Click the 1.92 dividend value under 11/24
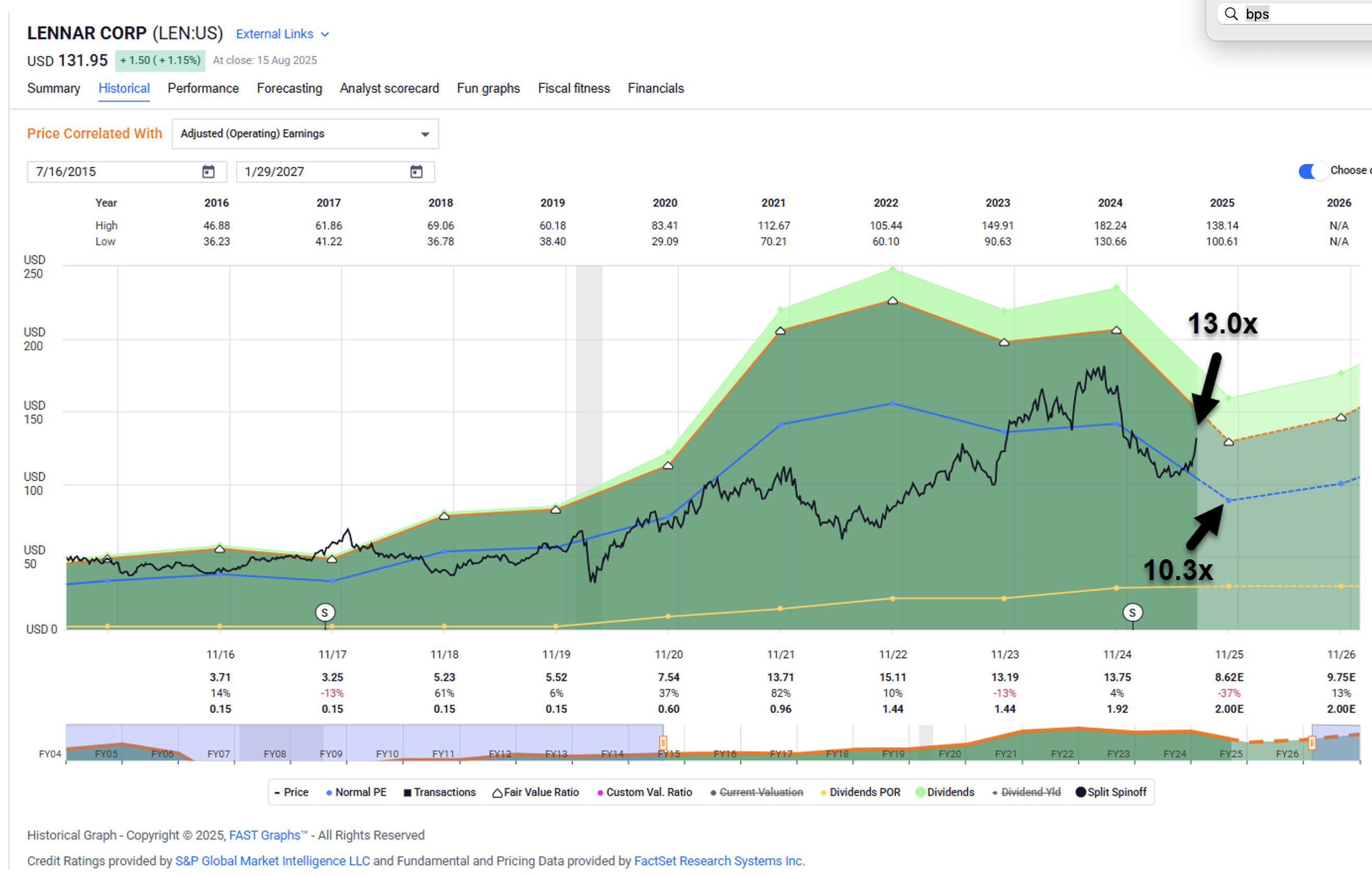The image size is (1372, 876). (x=1117, y=710)
